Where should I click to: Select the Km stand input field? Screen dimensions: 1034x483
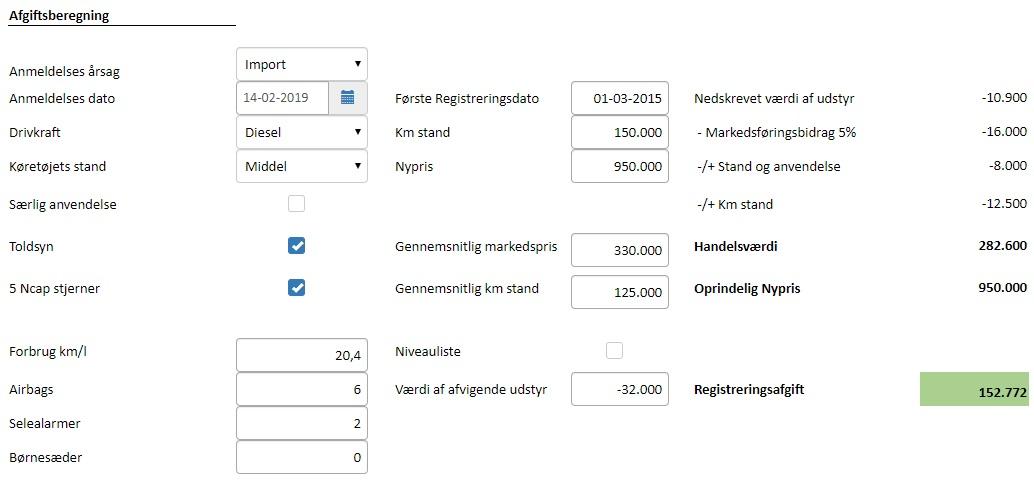click(x=619, y=132)
